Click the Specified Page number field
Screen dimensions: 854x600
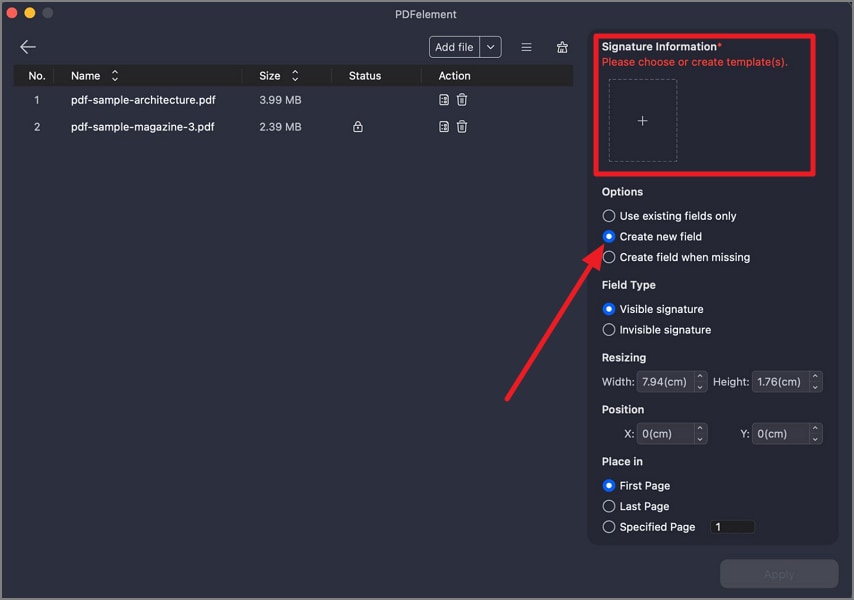(732, 527)
